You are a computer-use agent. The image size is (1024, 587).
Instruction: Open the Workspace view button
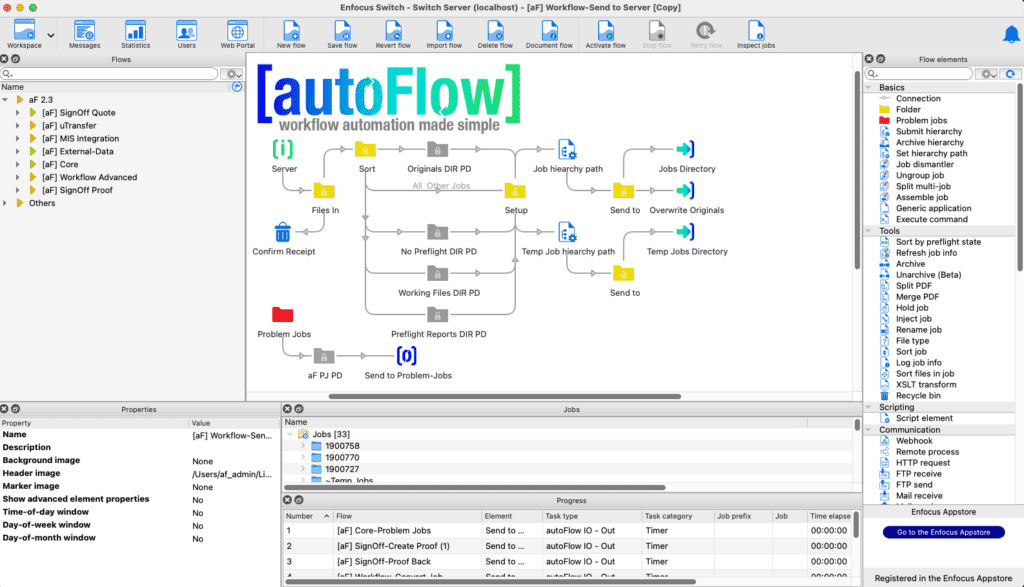(x=24, y=34)
